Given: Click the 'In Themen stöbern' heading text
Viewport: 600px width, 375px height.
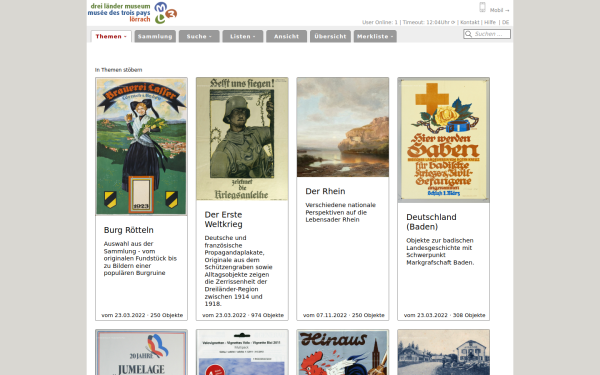Looking at the screenshot, I should (118, 70).
